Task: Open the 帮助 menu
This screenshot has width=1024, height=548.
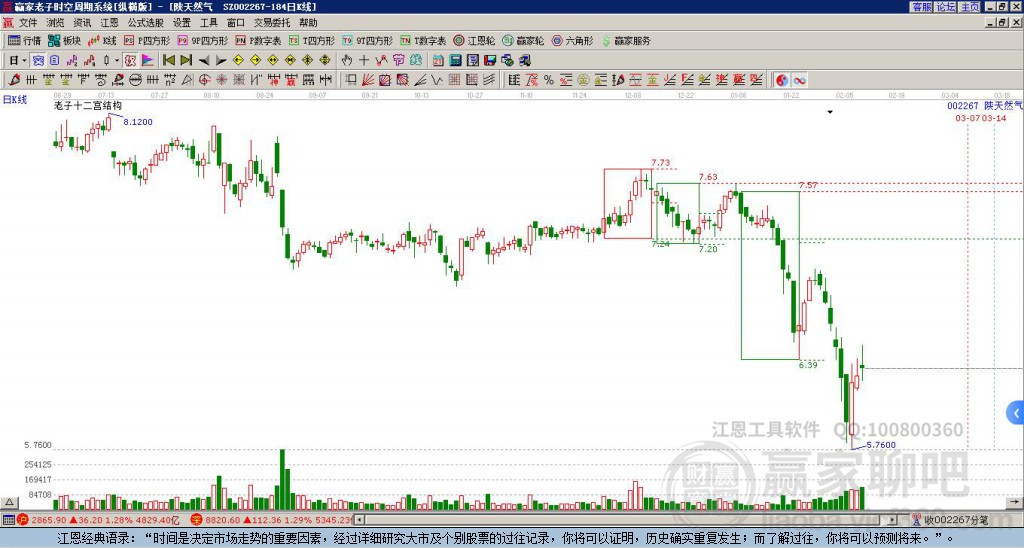Action: [308, 23]
